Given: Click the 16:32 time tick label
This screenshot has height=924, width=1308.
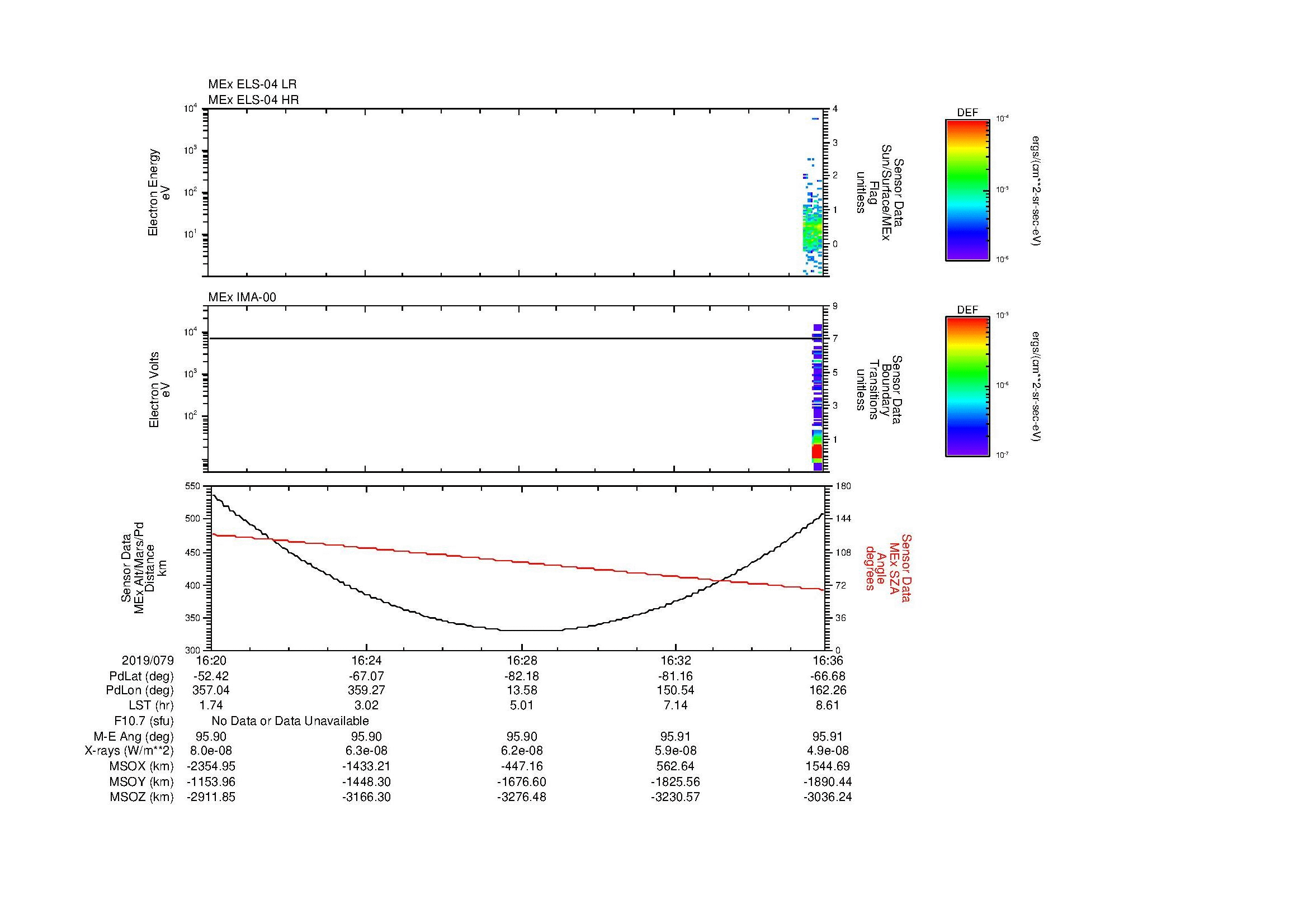Looking at the screenshot, I should (x=676, y=660).
